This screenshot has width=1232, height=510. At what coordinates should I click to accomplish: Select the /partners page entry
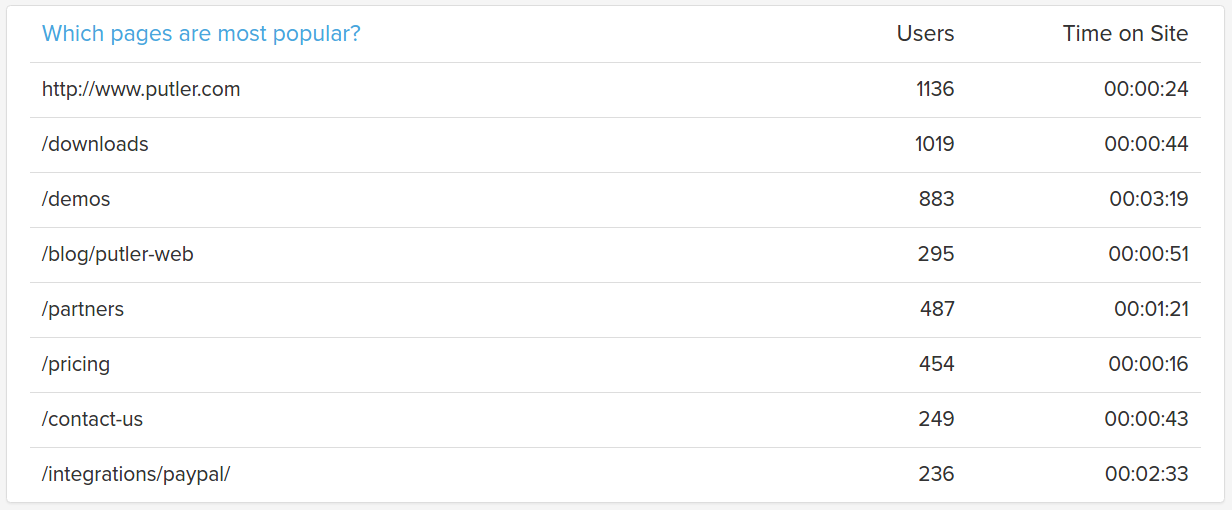coord(83,309)
